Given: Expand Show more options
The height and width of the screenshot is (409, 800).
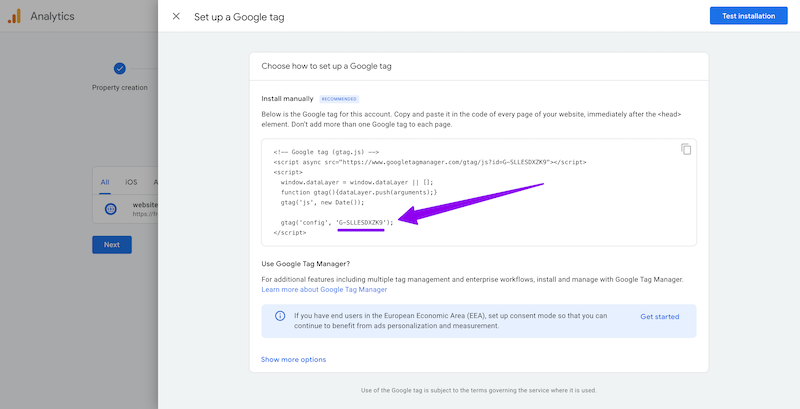Looking at the screenshot, I should pyautogui.click(x=293, y=360).
